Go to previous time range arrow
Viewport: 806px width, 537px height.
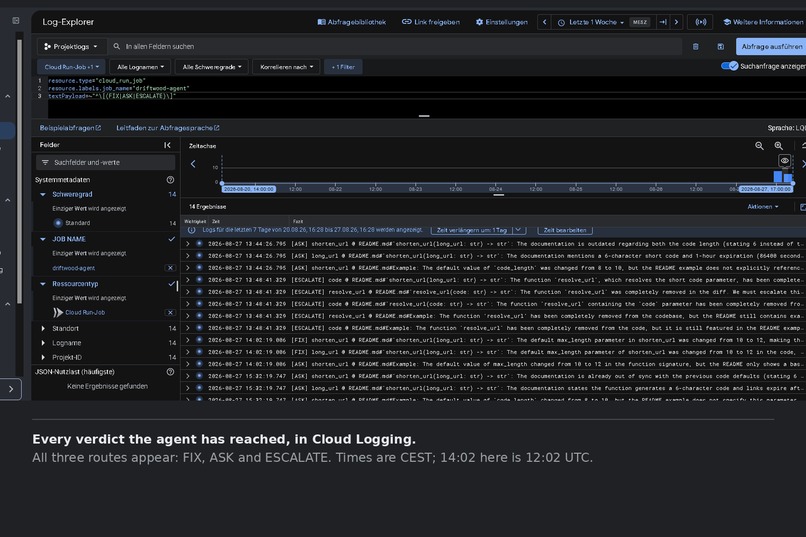coord(544,22)
